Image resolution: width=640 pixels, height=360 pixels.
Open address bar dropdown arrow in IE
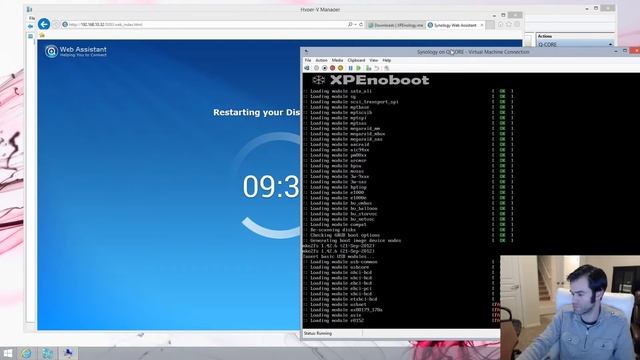[x=356, y=24]
